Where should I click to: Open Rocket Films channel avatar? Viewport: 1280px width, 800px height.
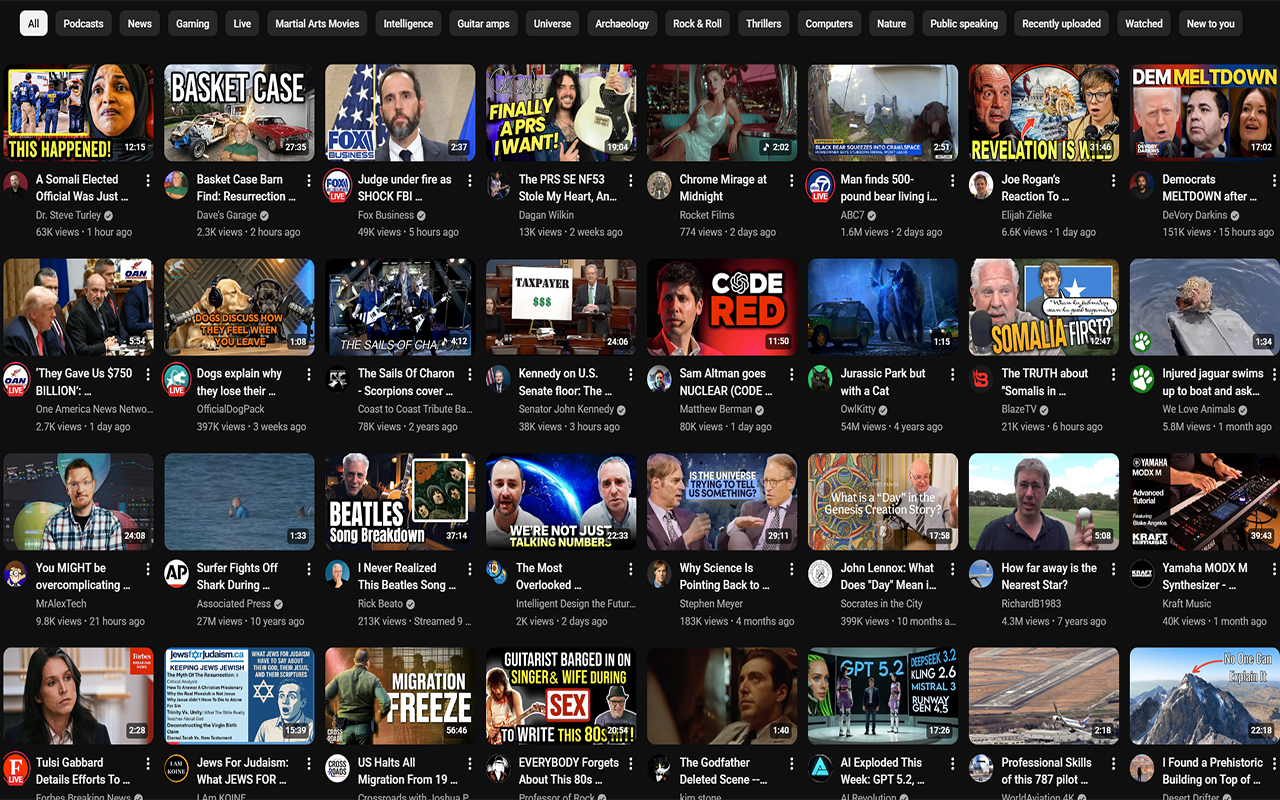(659, 185)
